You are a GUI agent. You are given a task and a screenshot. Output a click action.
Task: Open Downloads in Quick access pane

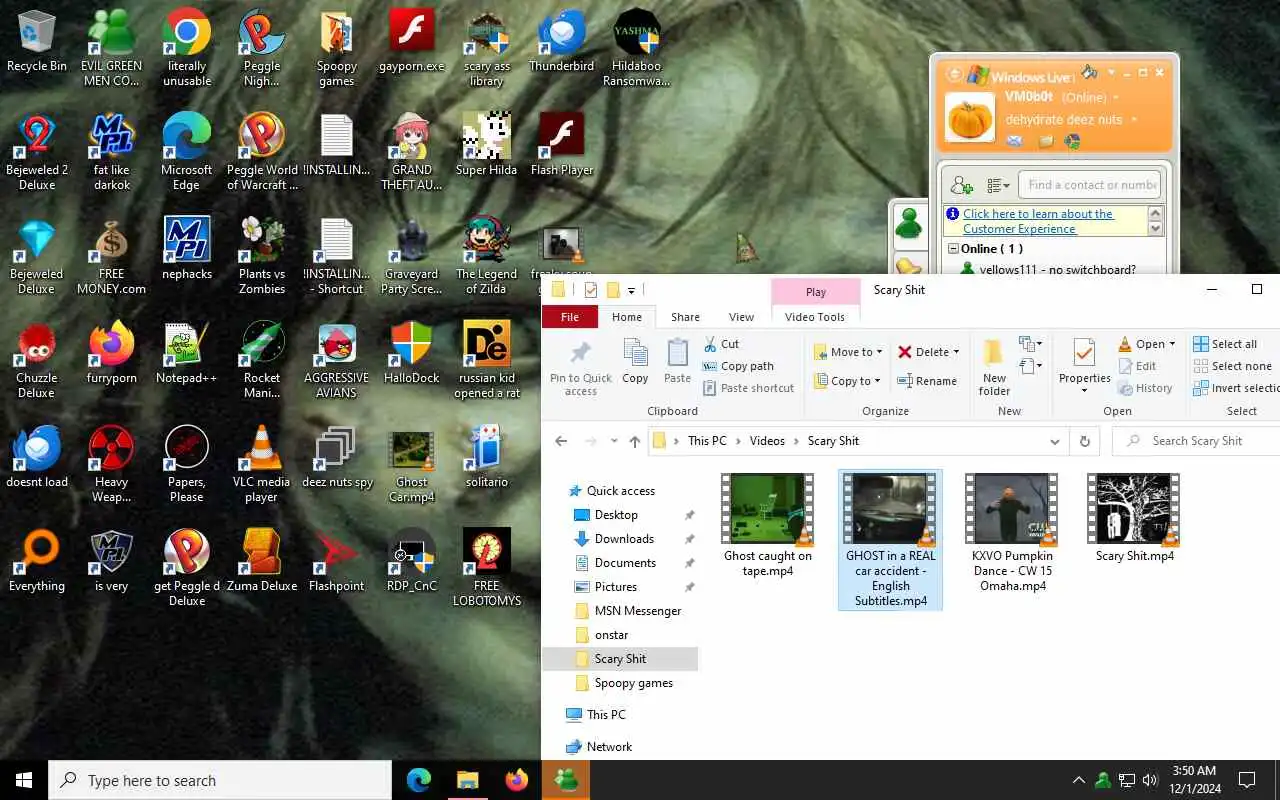624,539
